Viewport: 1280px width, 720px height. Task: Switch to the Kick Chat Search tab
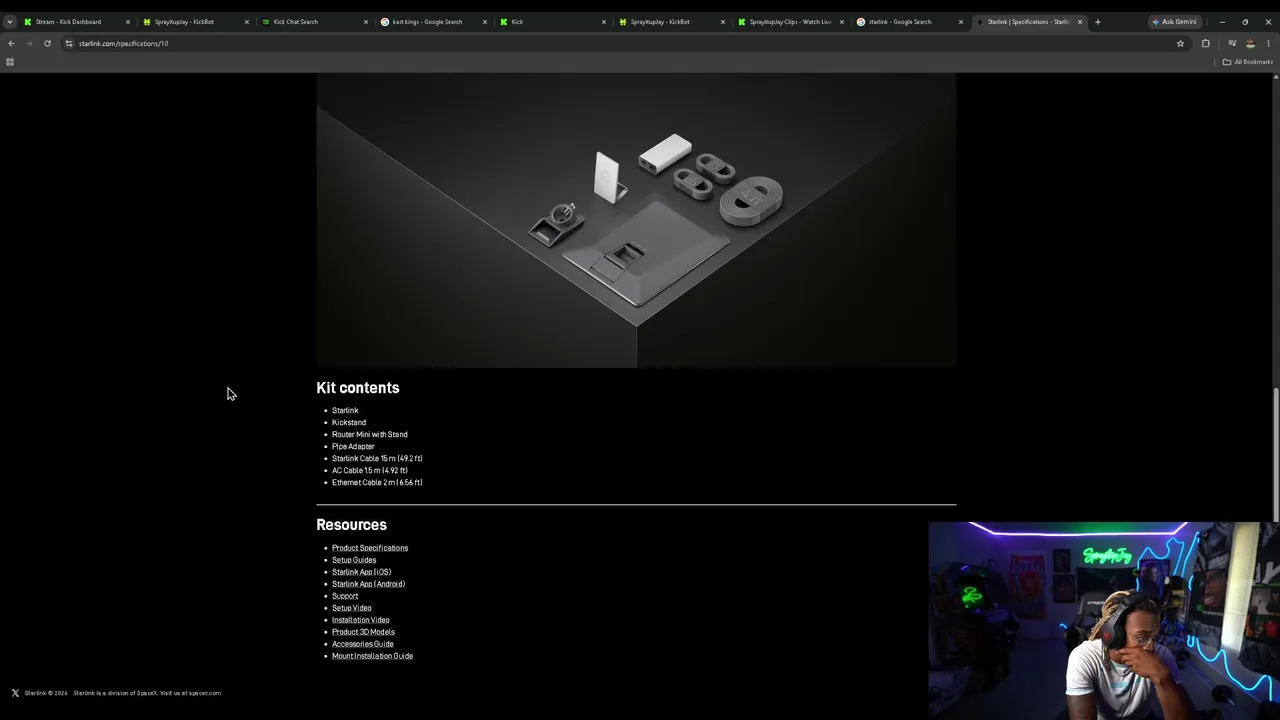point(315,22)
